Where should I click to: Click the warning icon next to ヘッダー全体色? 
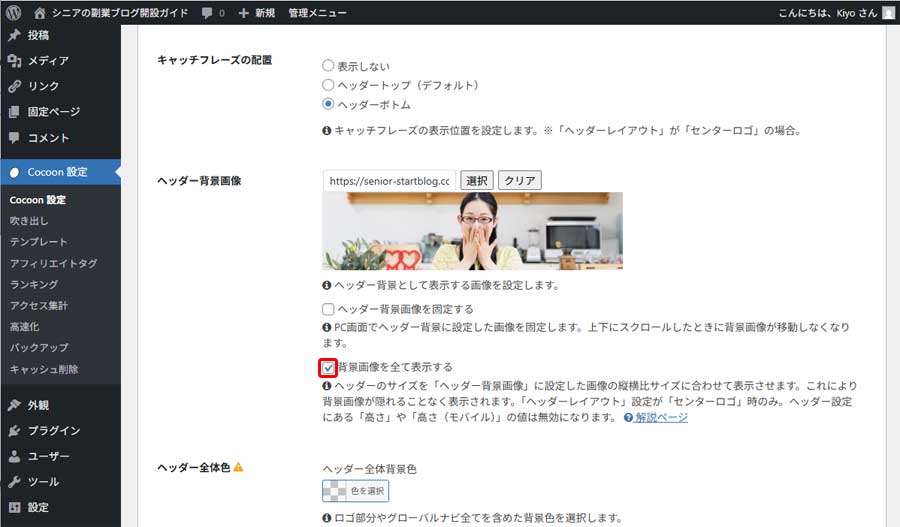pyautogui.click(x=238, y=467)
